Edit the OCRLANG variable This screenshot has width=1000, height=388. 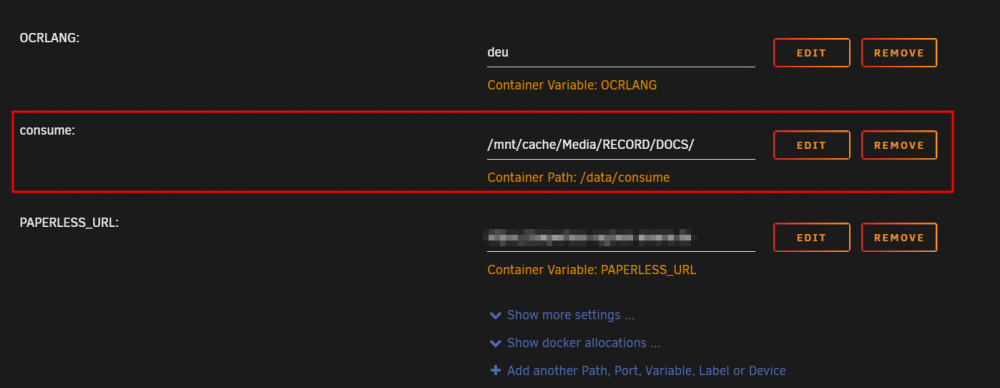coord(811,53)
